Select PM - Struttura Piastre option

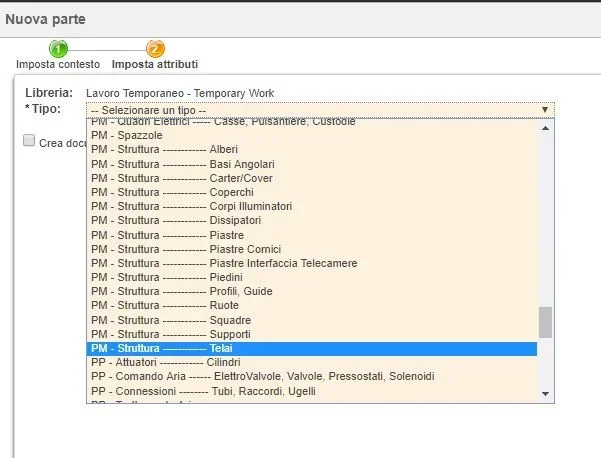(x=312, y=235)
